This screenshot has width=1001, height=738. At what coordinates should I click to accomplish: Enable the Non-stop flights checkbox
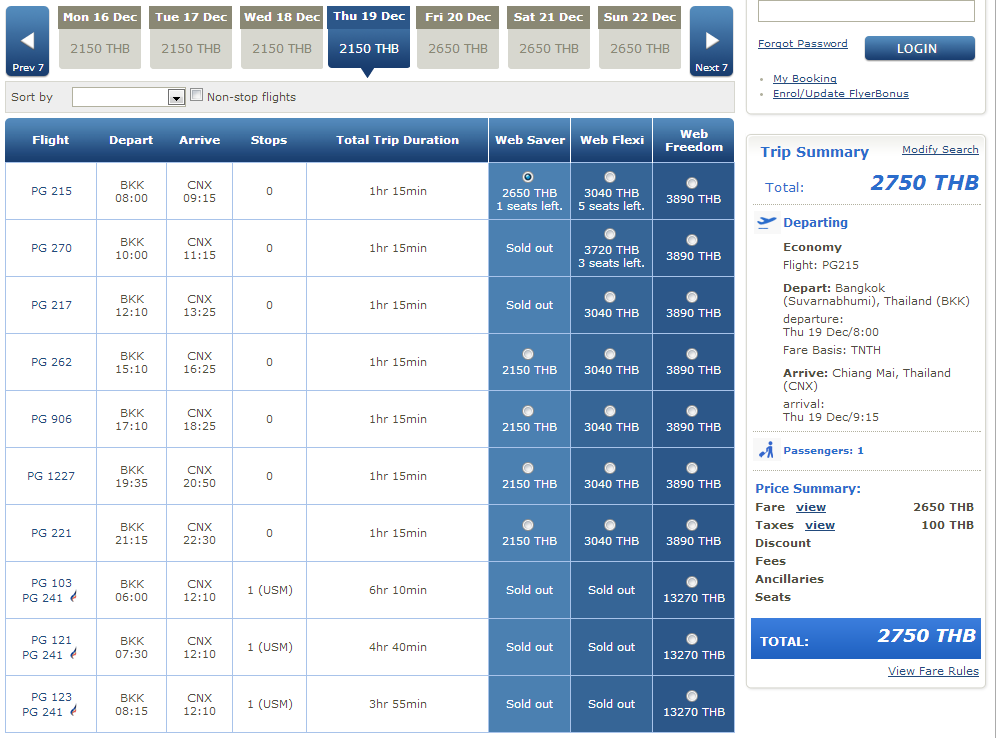197,95
